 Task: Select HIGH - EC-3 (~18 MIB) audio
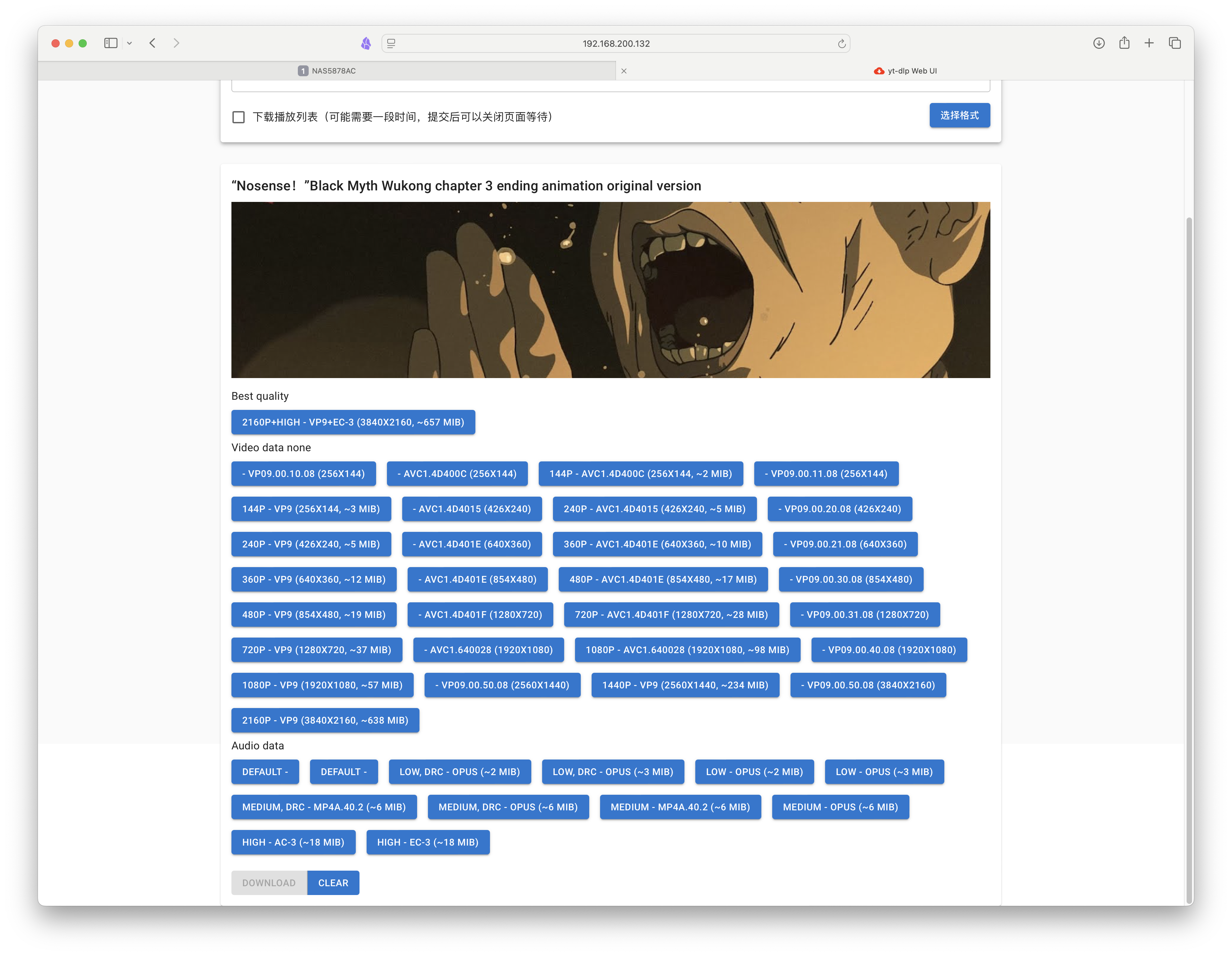(x=428, y=843)
